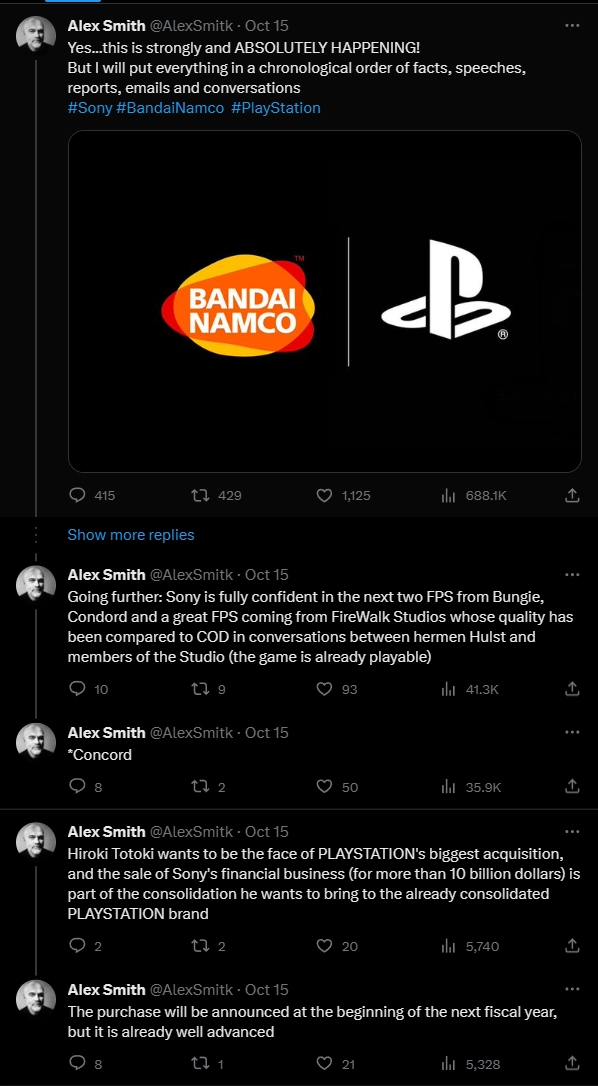This screenshot has width=598, height=1086.
Task: Open more options on Hiroki Totoki tweet
Action: pos(572,831)
